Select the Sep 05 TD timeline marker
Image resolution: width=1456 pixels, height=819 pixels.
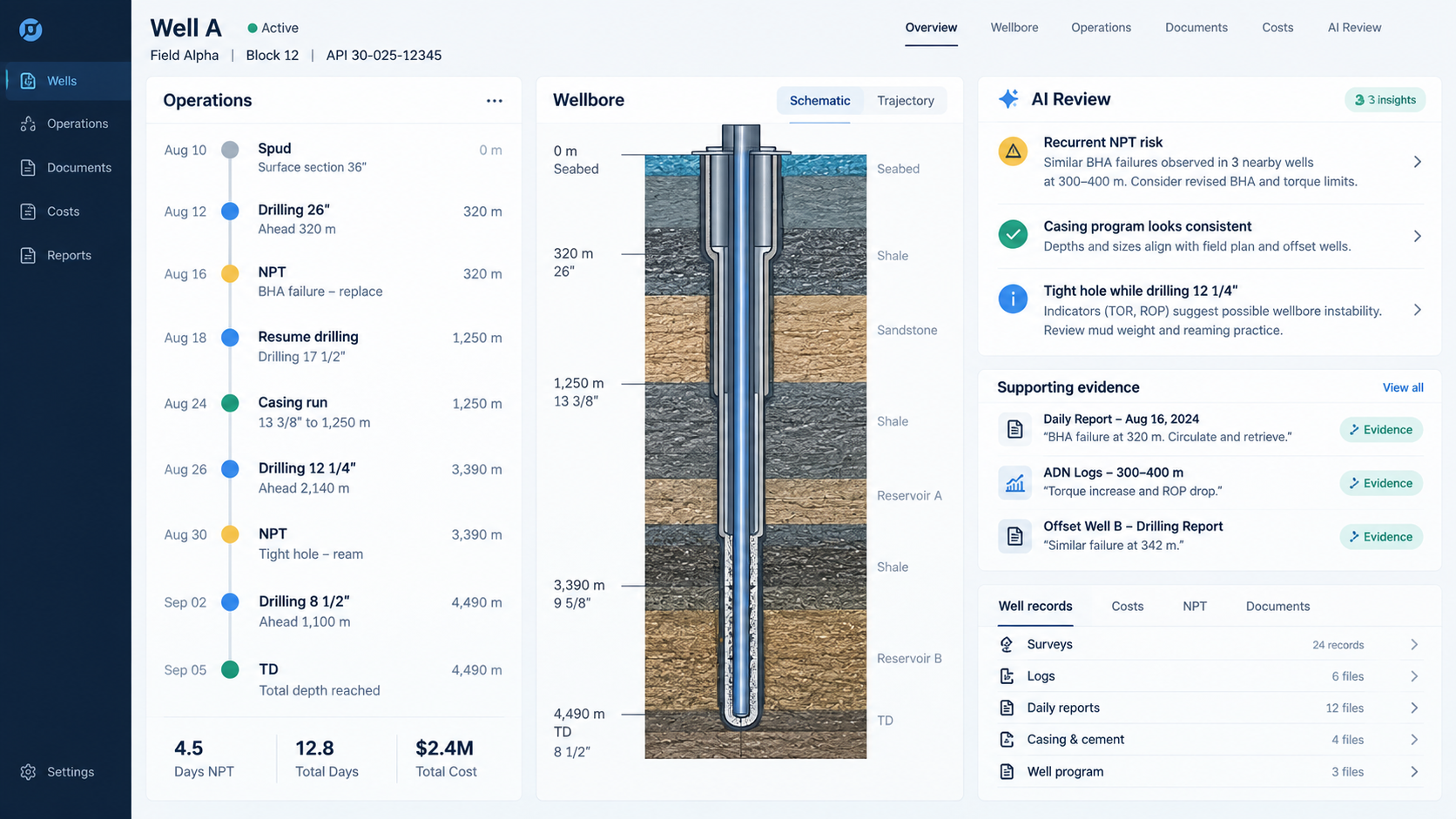230,669
